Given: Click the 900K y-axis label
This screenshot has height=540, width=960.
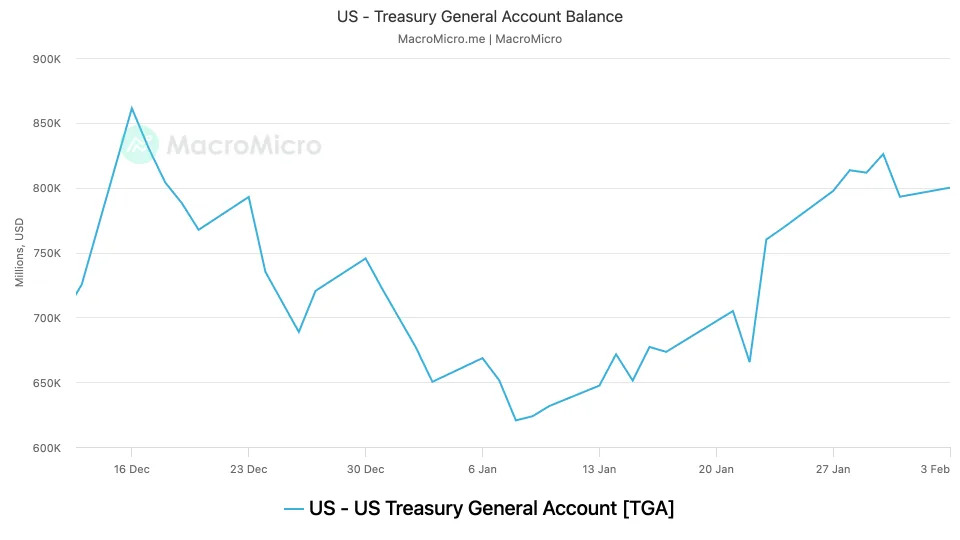Looking at the screenshot, I should coord(47,59).
